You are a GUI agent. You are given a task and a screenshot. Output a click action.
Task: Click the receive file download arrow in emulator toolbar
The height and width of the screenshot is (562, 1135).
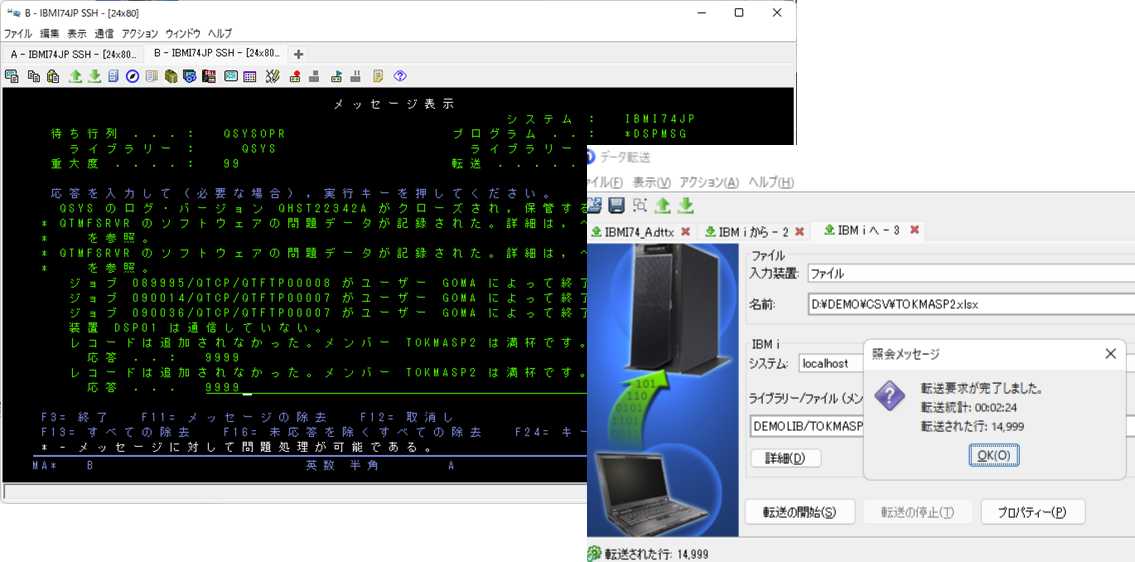point(94,76)
